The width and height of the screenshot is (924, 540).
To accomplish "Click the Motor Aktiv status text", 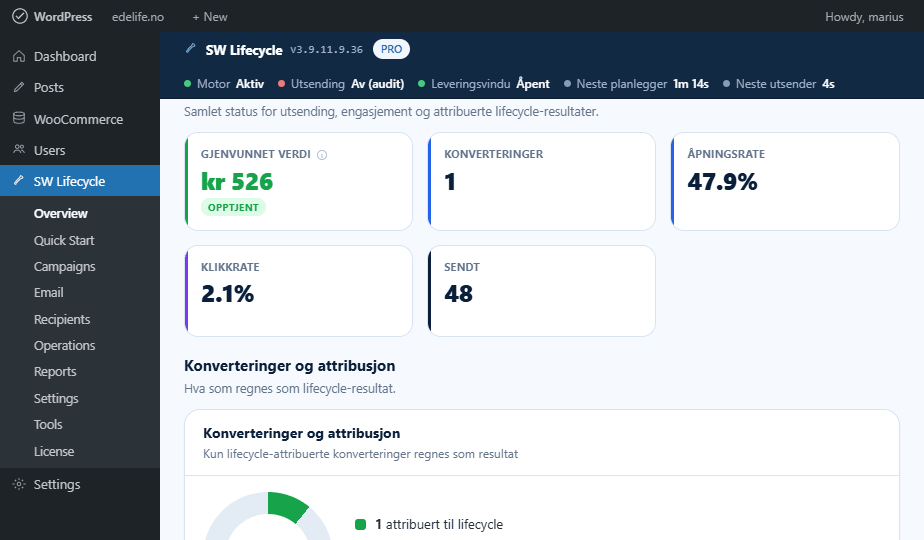I will click(230, 84).
